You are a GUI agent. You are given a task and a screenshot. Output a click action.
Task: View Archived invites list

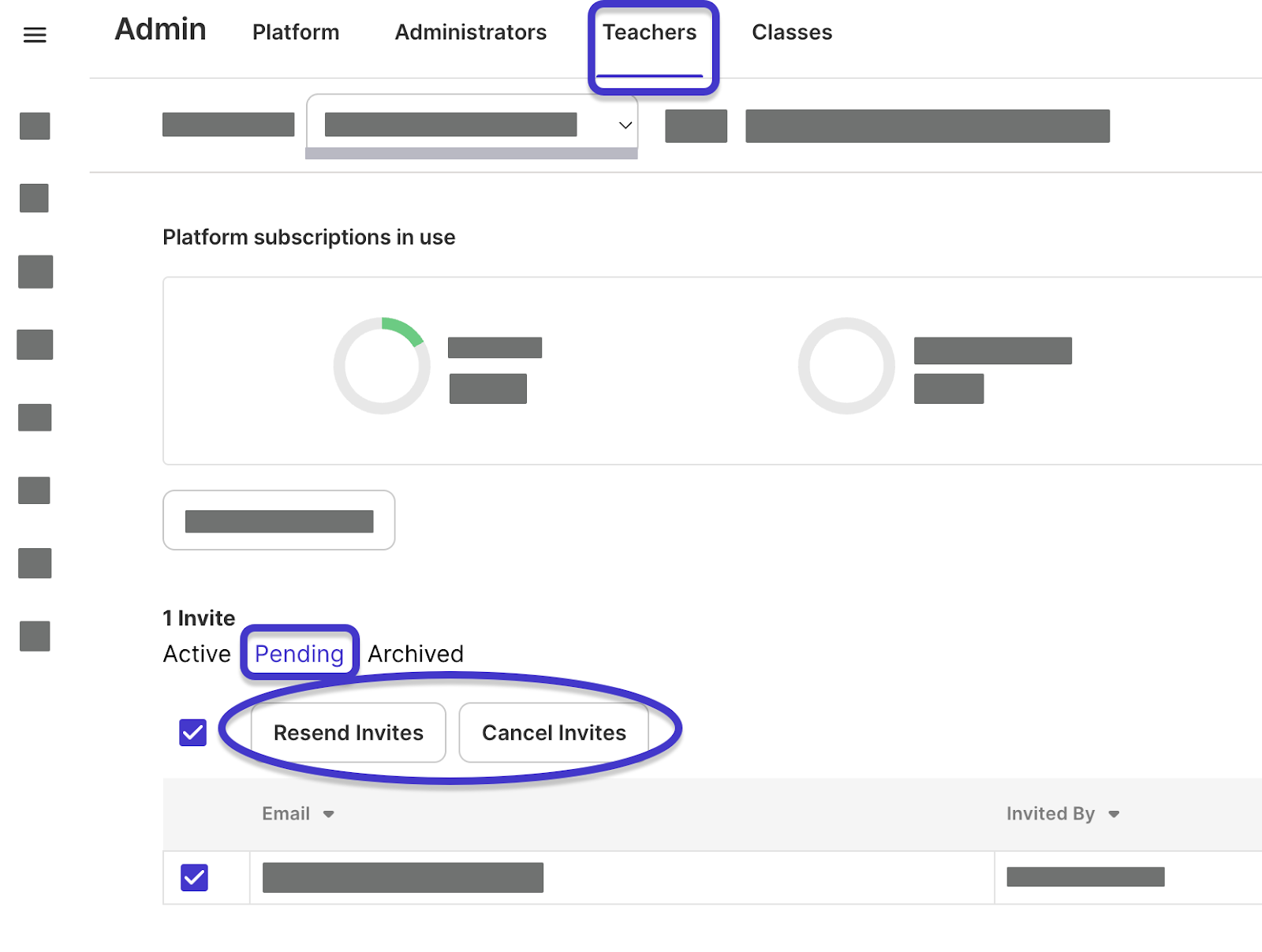tap(416, 654)
